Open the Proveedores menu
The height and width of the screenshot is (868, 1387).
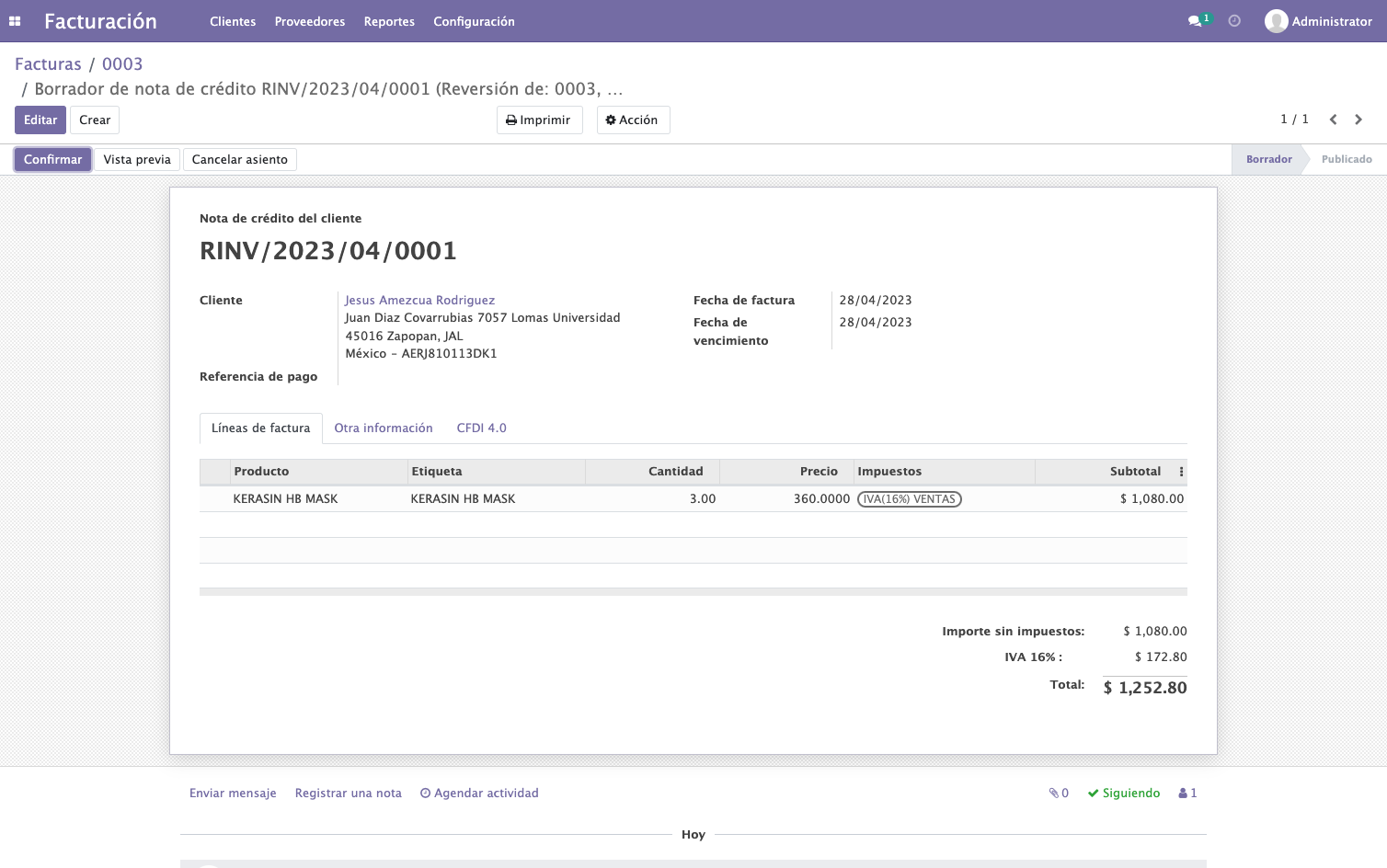[x=310, y=21]
